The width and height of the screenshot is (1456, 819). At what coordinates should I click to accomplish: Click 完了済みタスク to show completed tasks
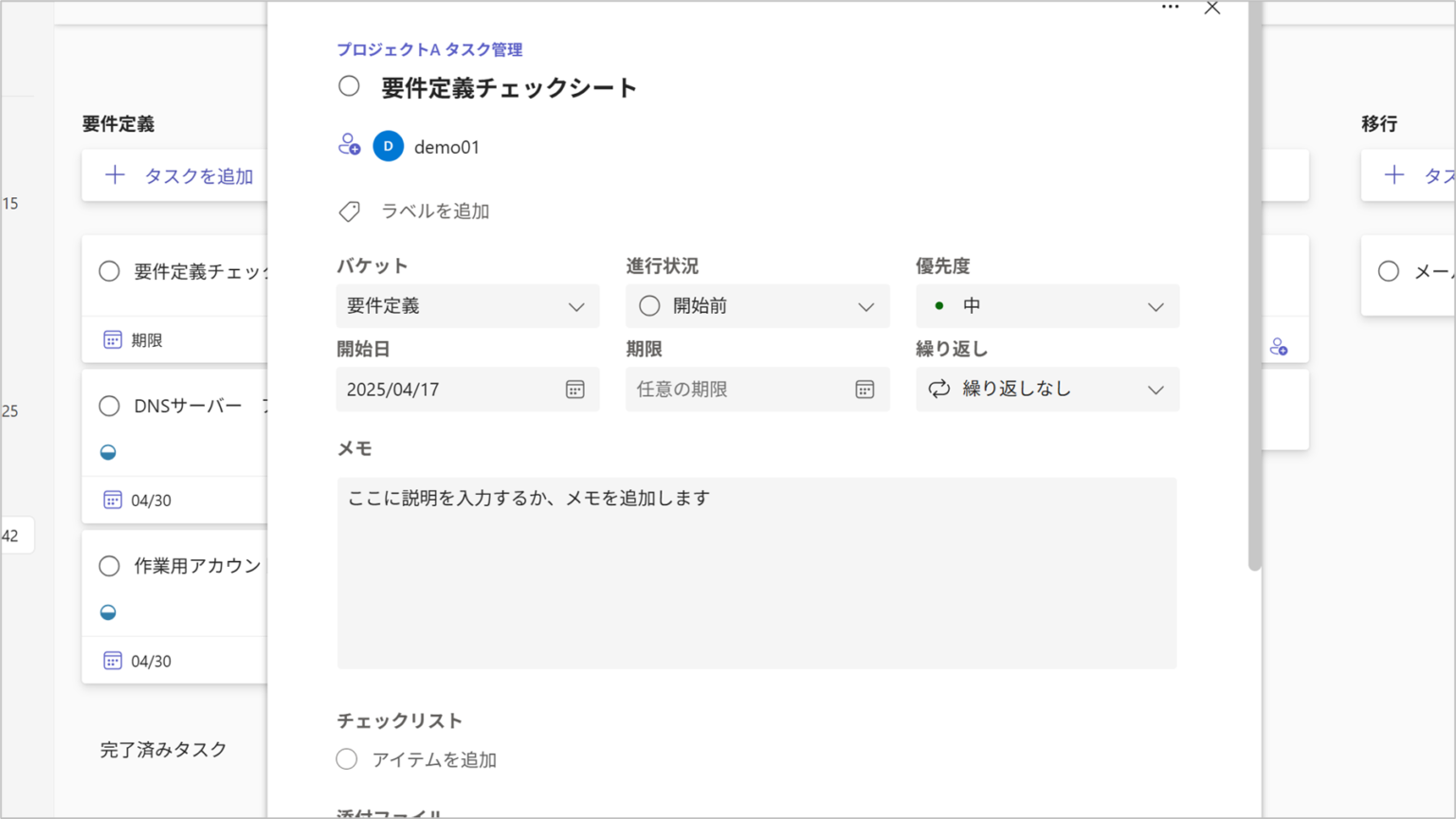click(161, 749)
